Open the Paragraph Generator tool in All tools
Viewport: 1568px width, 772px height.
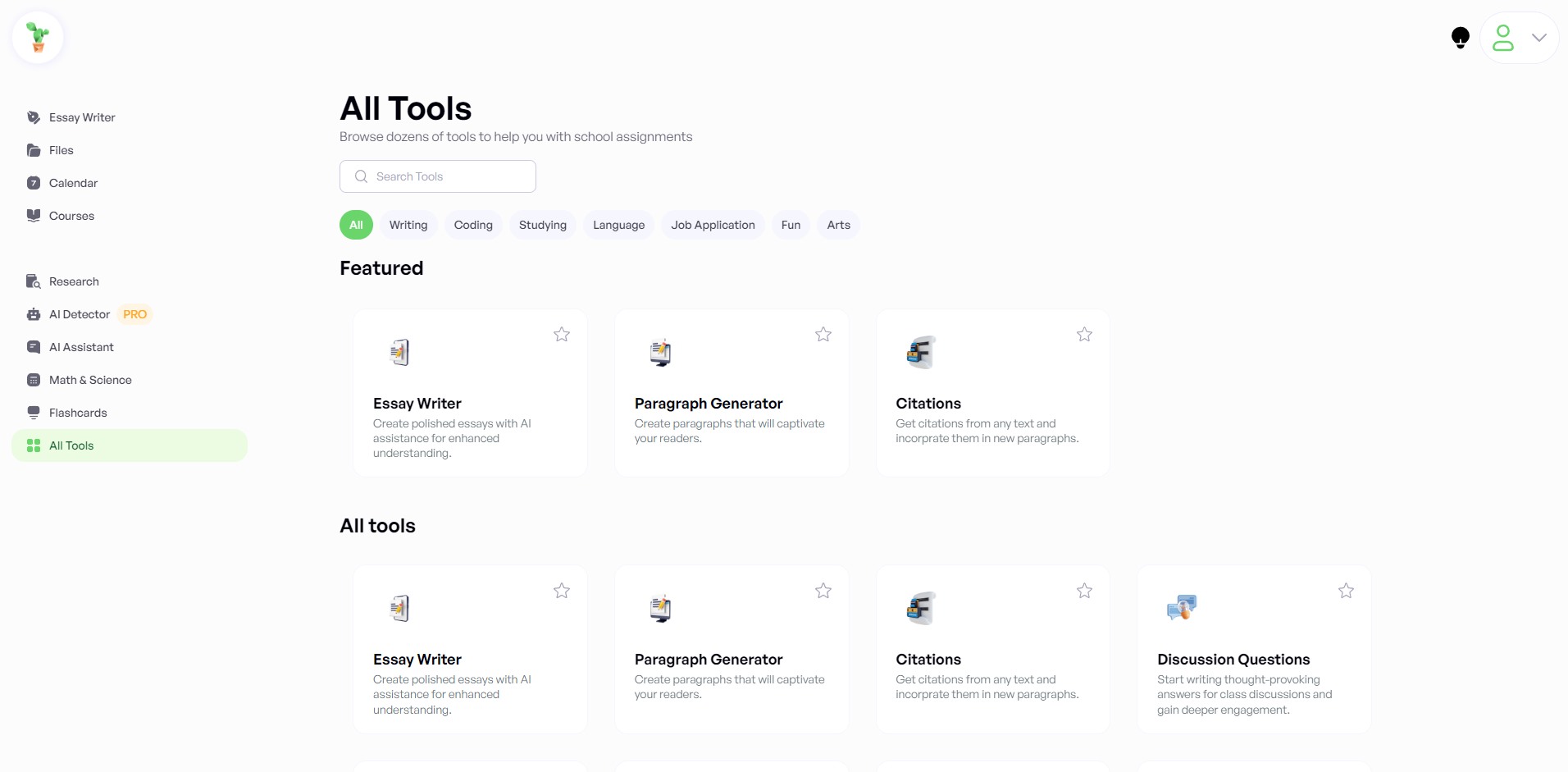732,649
